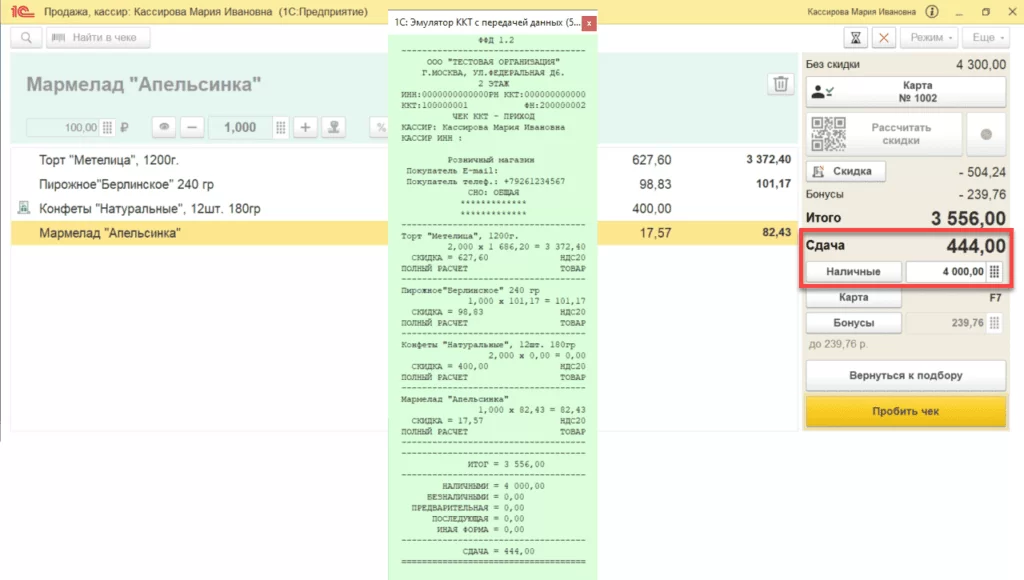This screenshot has width=1024, height=580.
Task: Click the hourglass postpone-receipt icon
Action: pyautogui.click(x=856, y=38)
